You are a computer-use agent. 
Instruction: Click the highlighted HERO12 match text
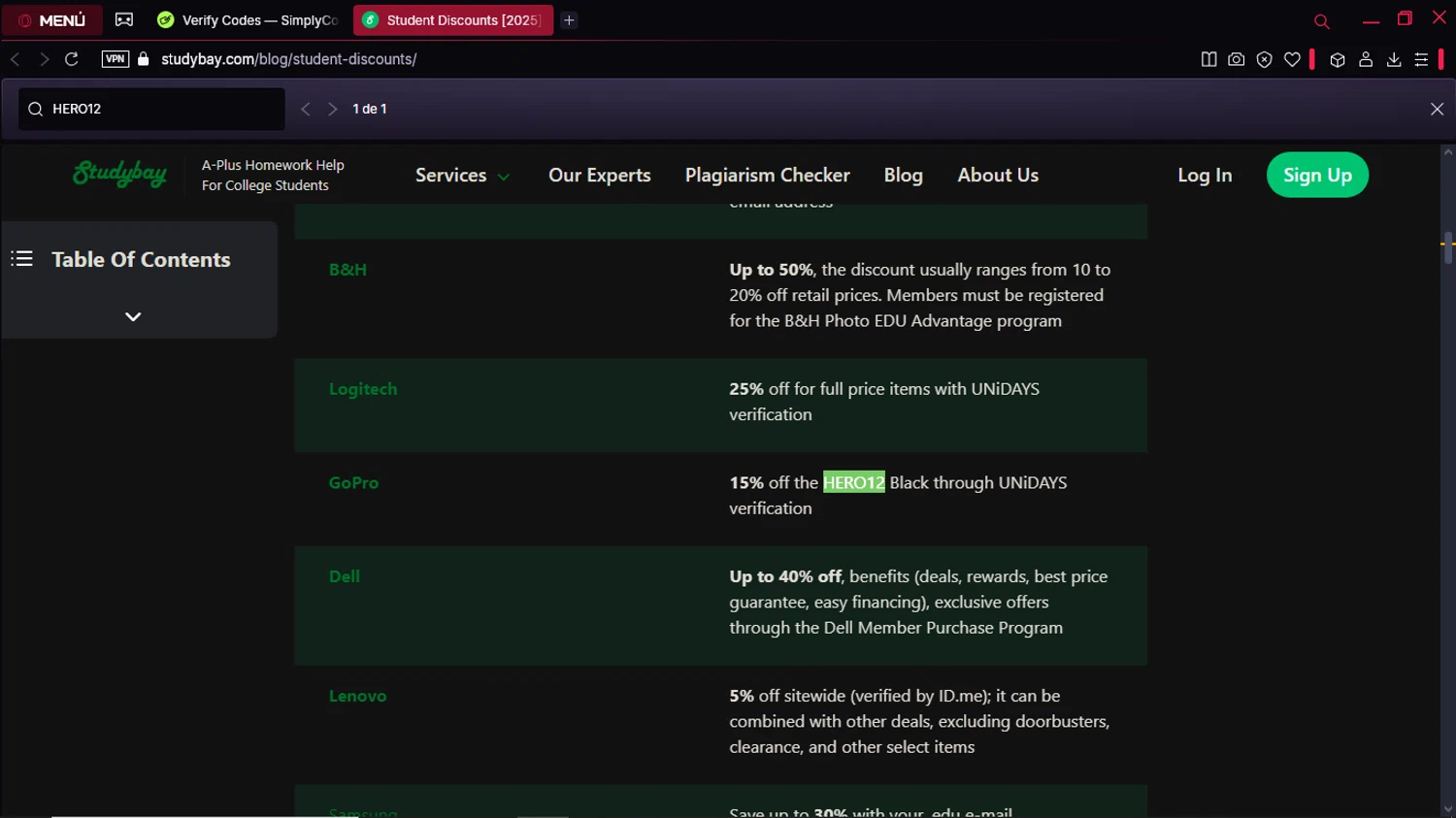point(854,482)
